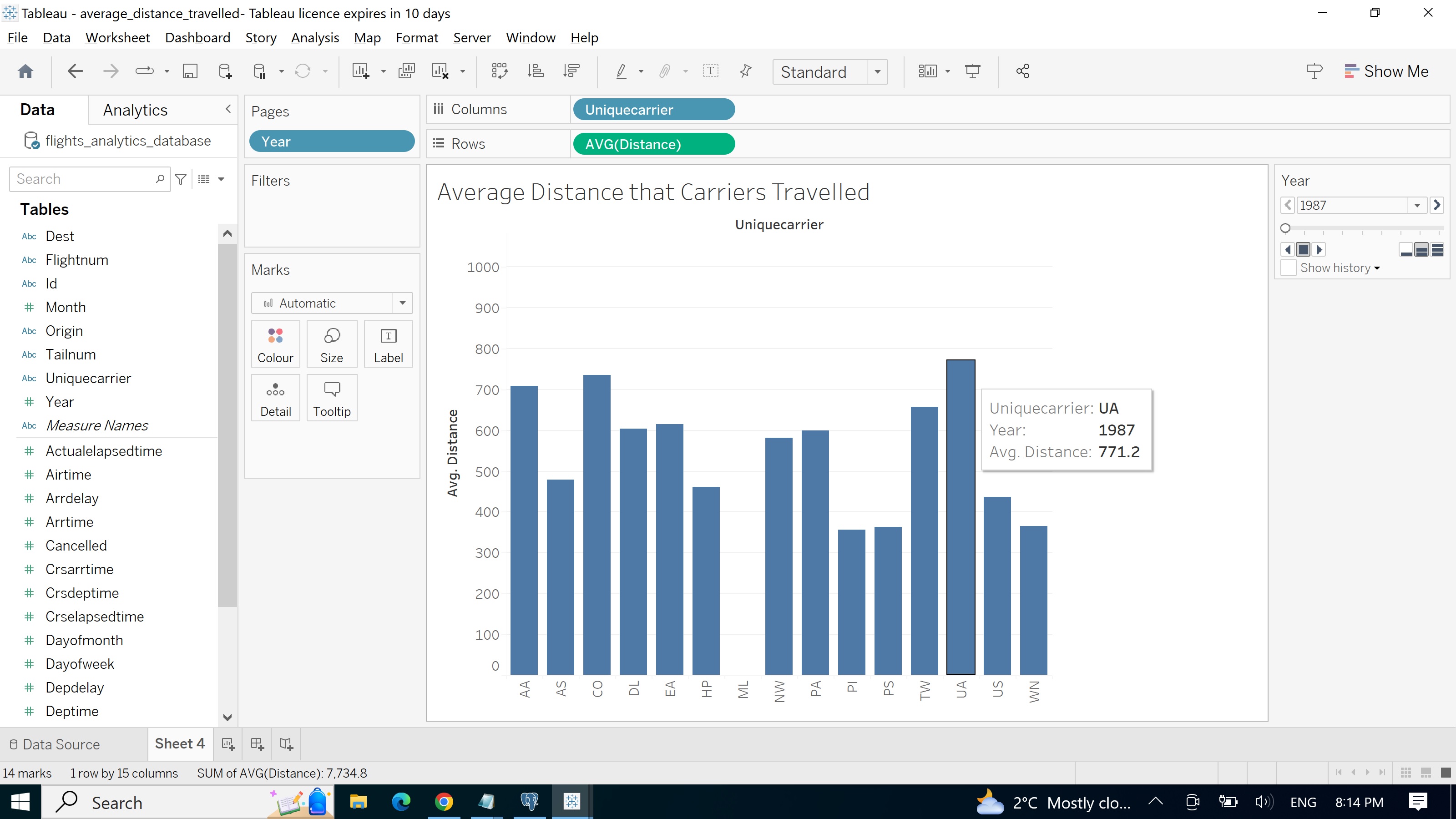Click the Presentation Mode icon
Viewport: 1456px width, 819px height.
pos(973,71)
